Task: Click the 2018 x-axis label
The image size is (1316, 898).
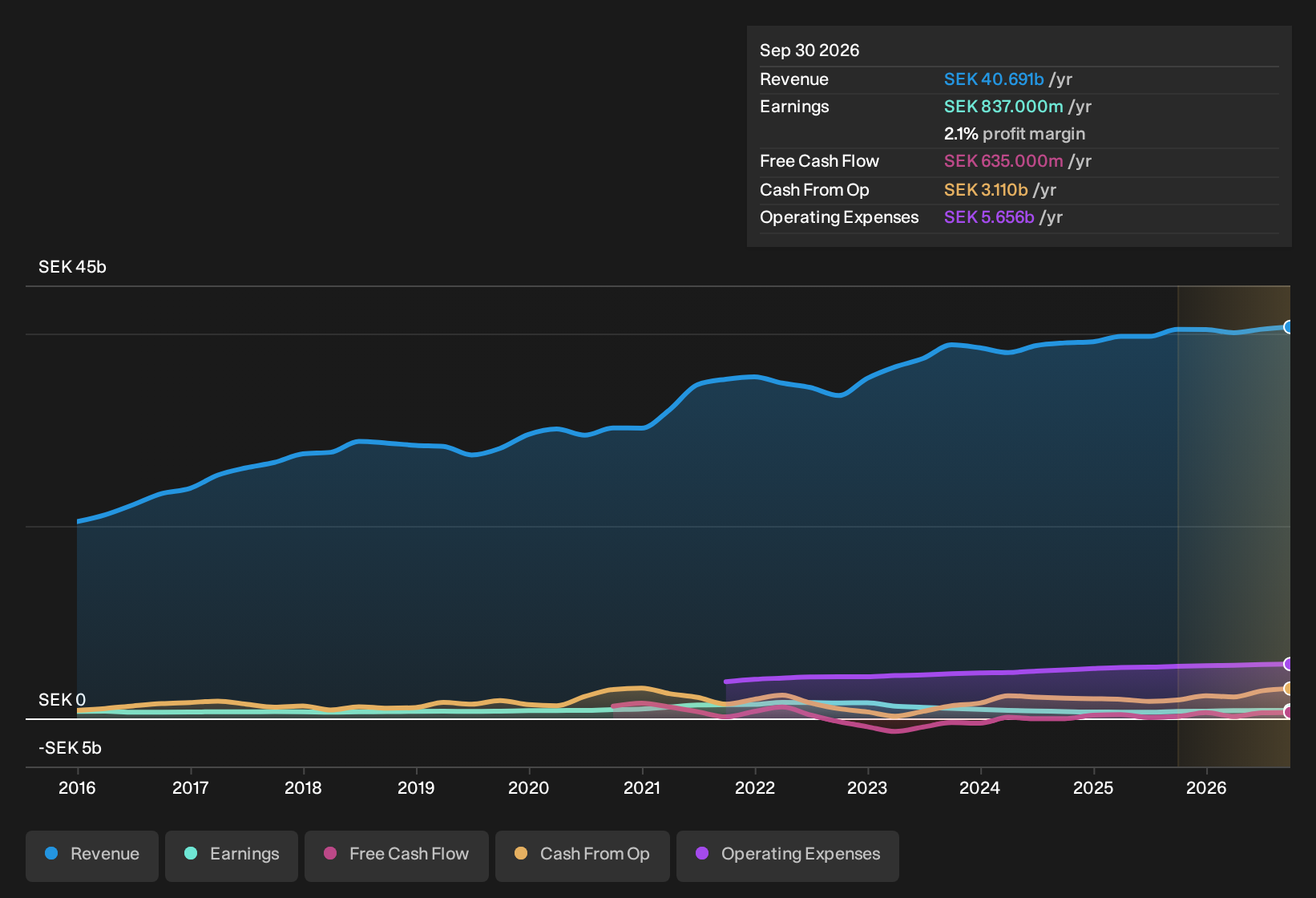Action: tap(303, 788)
